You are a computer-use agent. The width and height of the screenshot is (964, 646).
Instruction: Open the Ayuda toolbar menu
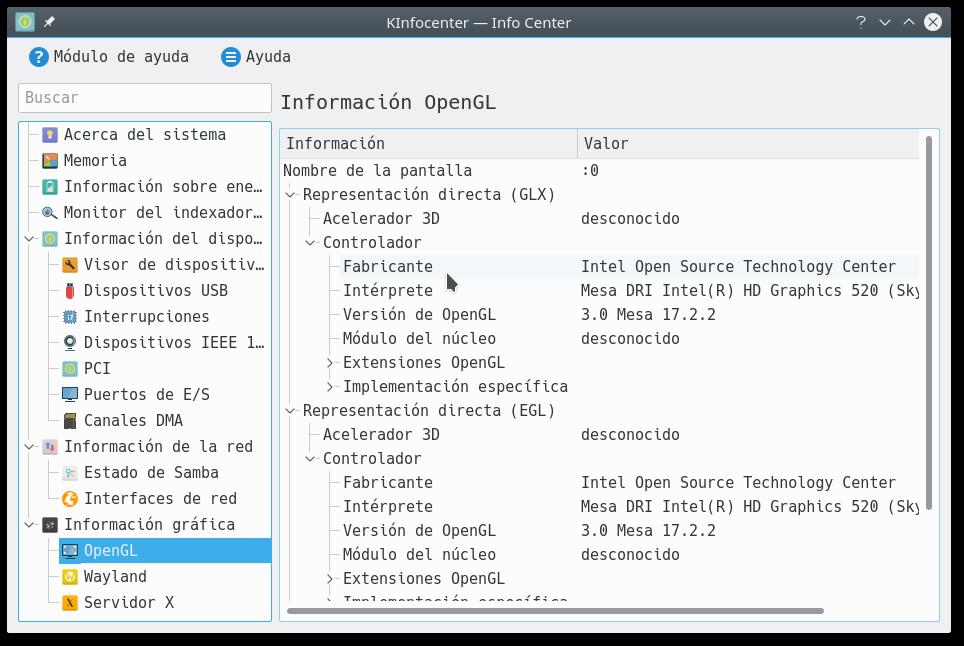[256, 57]
